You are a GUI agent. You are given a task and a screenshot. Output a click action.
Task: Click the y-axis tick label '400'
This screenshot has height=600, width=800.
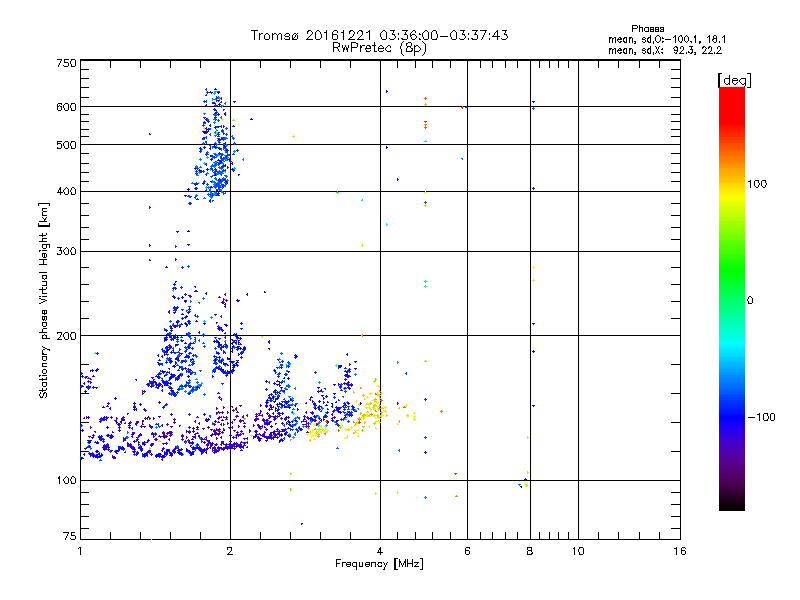66,191
